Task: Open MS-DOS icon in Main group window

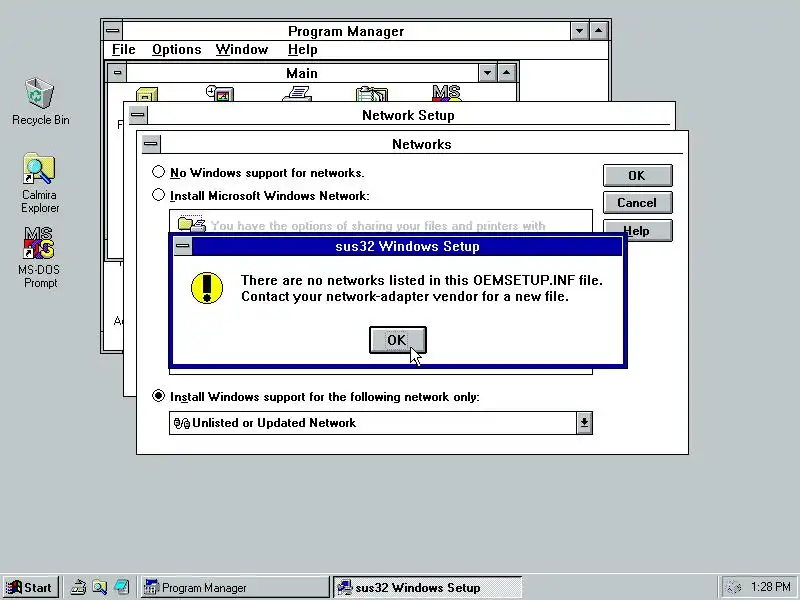Action: coord(446,93)
